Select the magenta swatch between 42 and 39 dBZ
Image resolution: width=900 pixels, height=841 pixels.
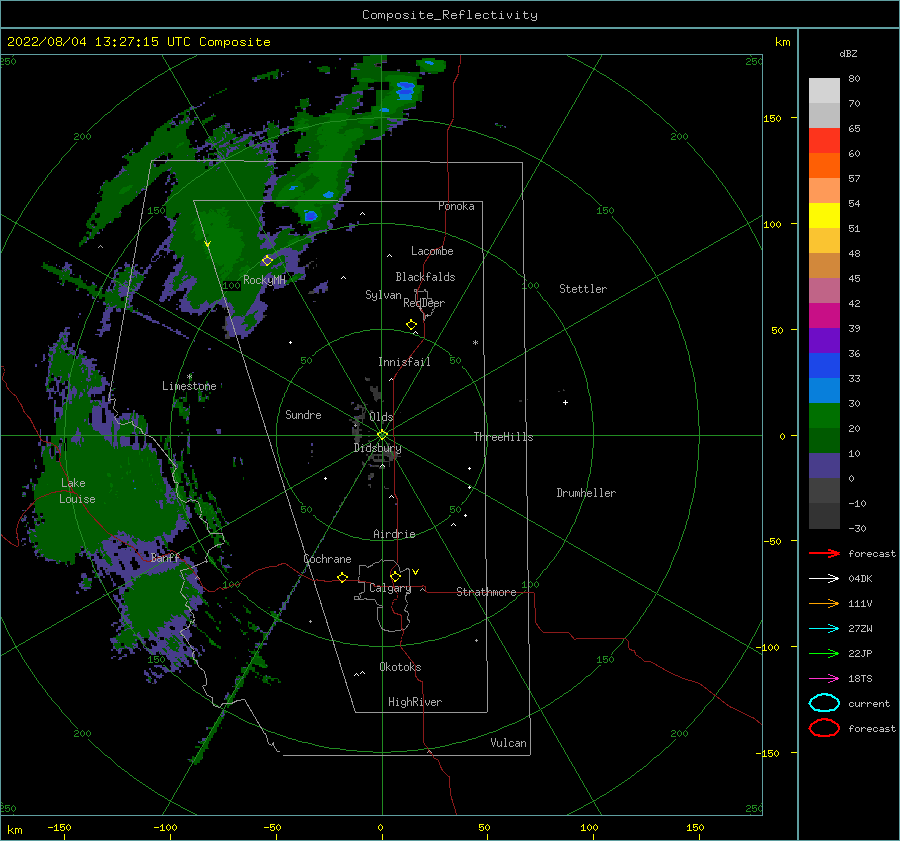click(x=824, y=316)
